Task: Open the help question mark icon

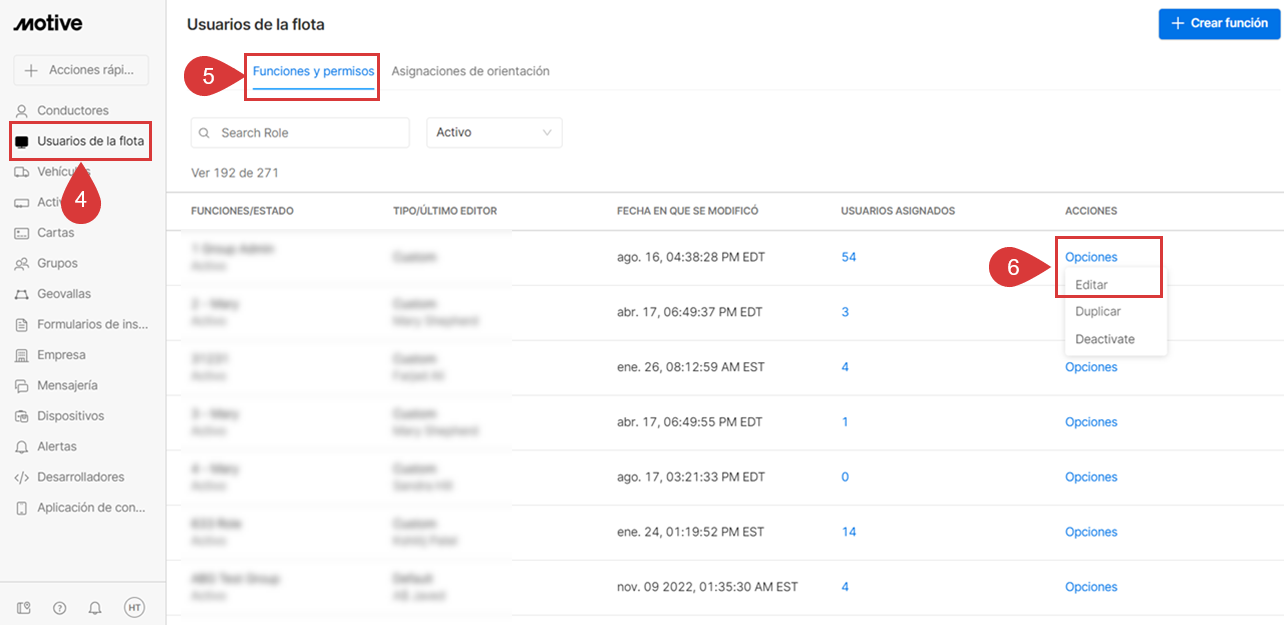Action: point(59,607)
